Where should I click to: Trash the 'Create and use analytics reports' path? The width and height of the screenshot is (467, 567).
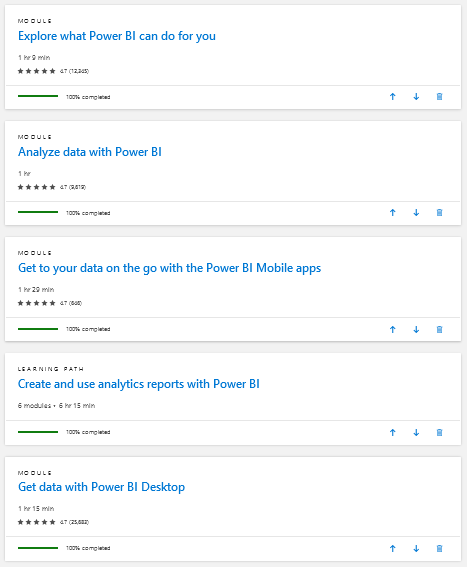pos(440,432)
